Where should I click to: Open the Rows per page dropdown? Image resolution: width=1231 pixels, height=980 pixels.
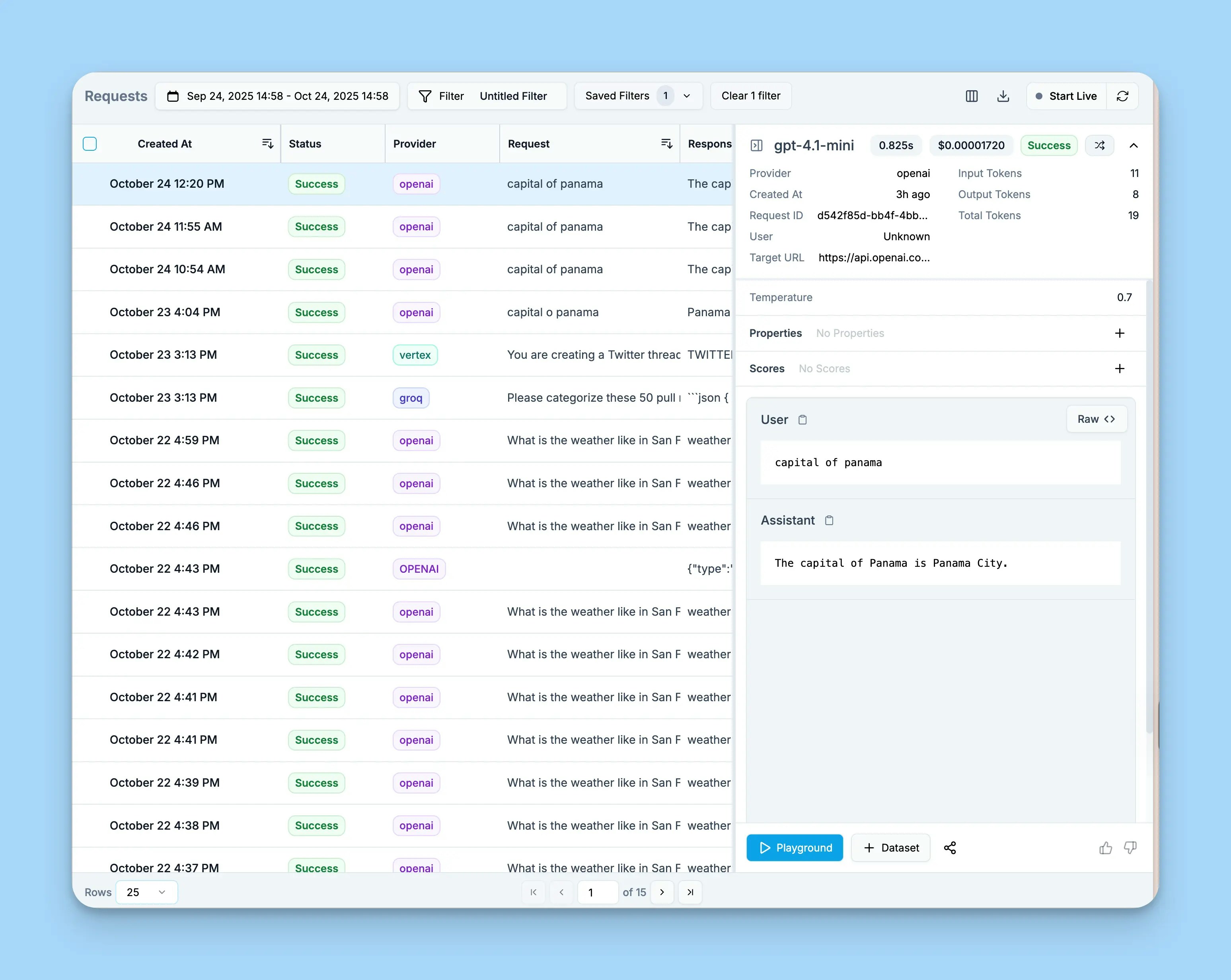[147, 892]
